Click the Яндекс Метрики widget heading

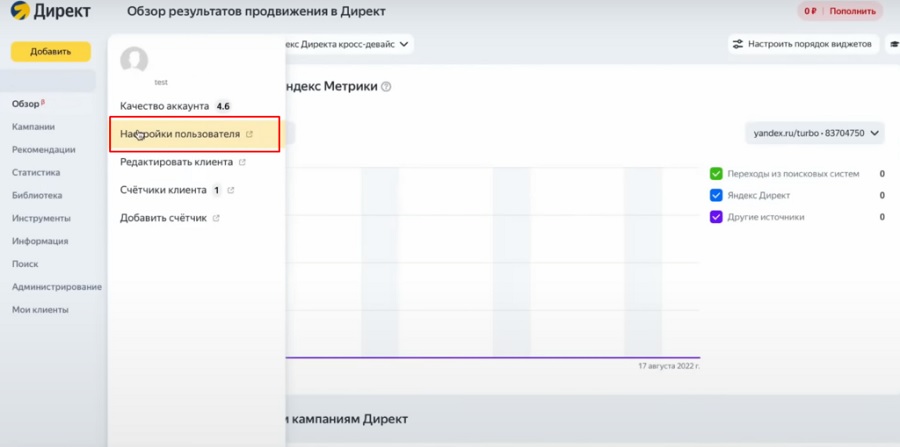click(x=332, y=87)
